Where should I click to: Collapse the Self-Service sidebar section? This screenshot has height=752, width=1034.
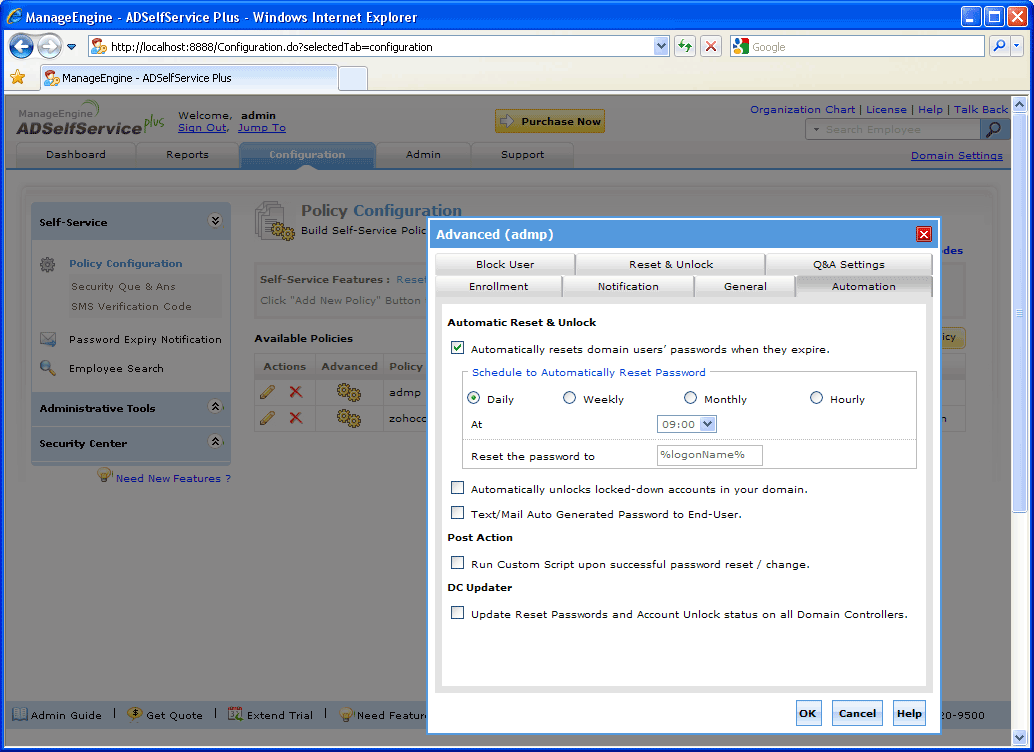click(215, 221)
